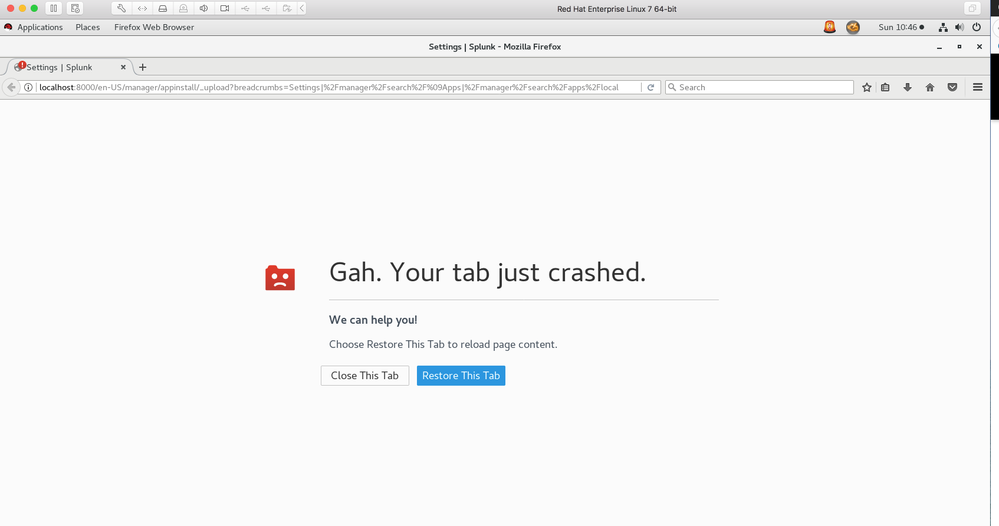Viewport: 999px width, 526px height.
Task: Open VM snapshots icon
Action: click(x=75, y=8)
